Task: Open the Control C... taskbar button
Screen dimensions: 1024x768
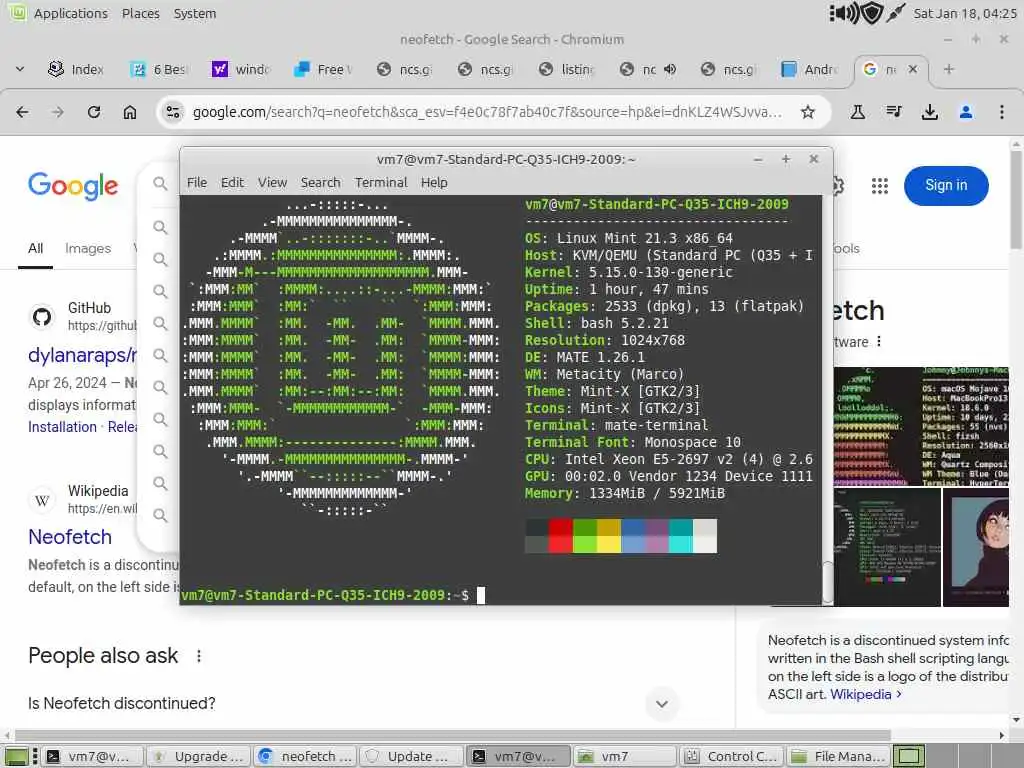Action: (x=730, y=757)
